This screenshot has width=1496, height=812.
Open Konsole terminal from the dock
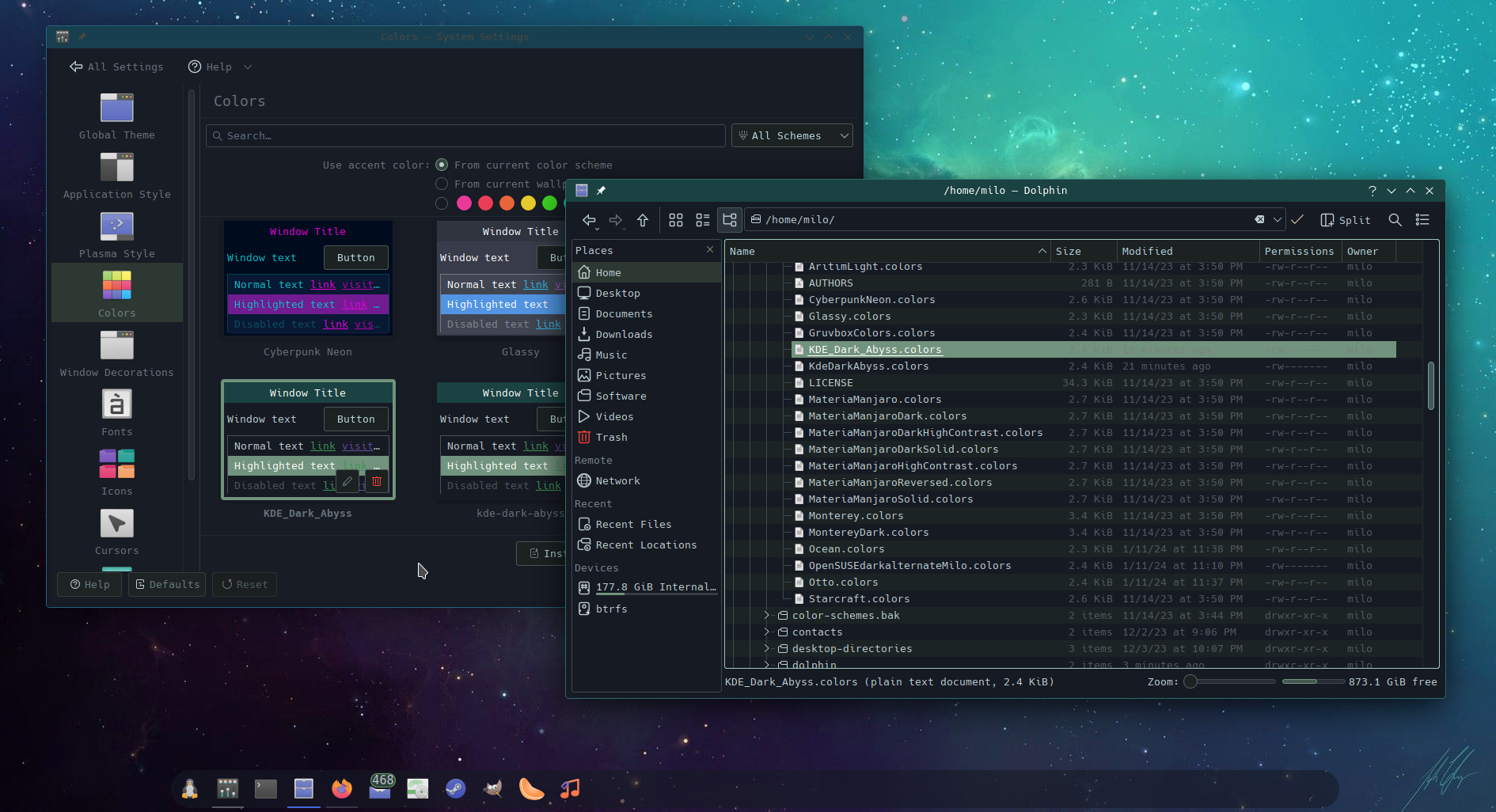pyautogui.click(x=266, y=788)
